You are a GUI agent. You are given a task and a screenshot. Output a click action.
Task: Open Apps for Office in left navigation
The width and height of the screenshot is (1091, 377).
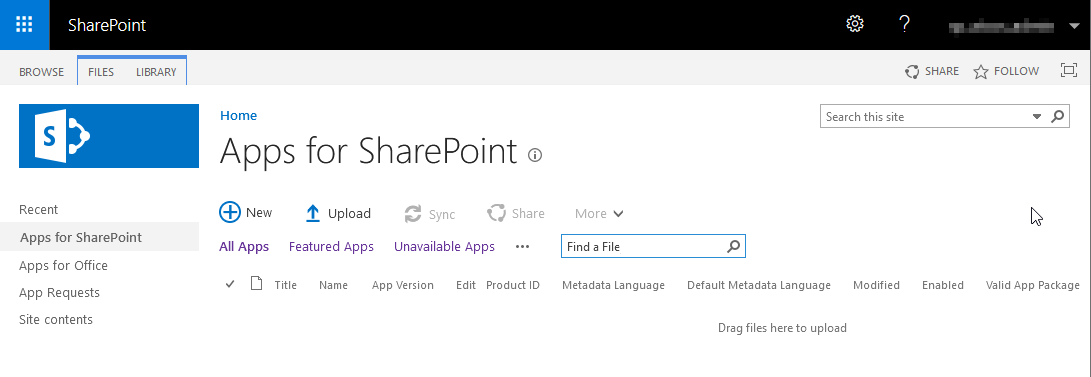pyautogui.click(x=63, y=265)
